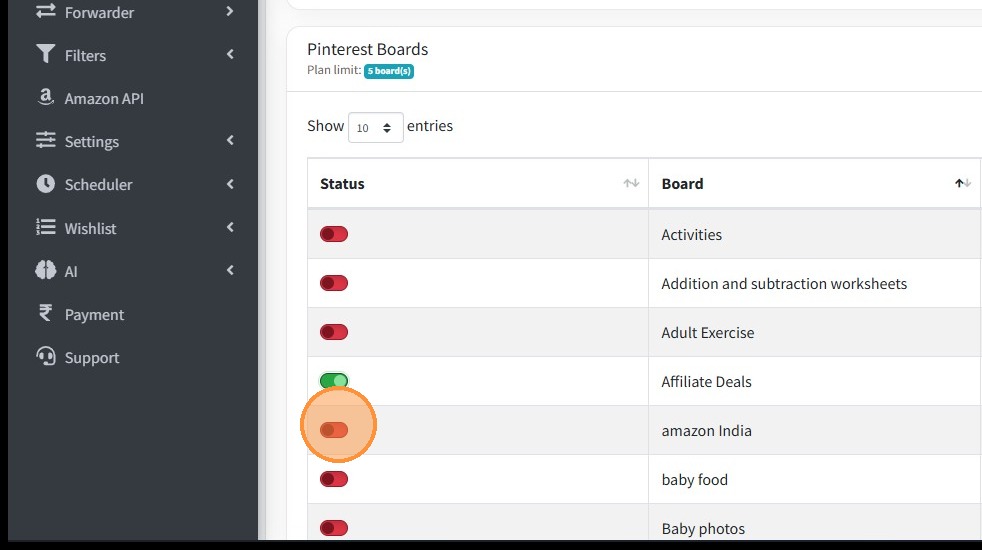Turn on the amazon India toggle
This screenshot has height=550, width=982.
[x=334, y=430]
